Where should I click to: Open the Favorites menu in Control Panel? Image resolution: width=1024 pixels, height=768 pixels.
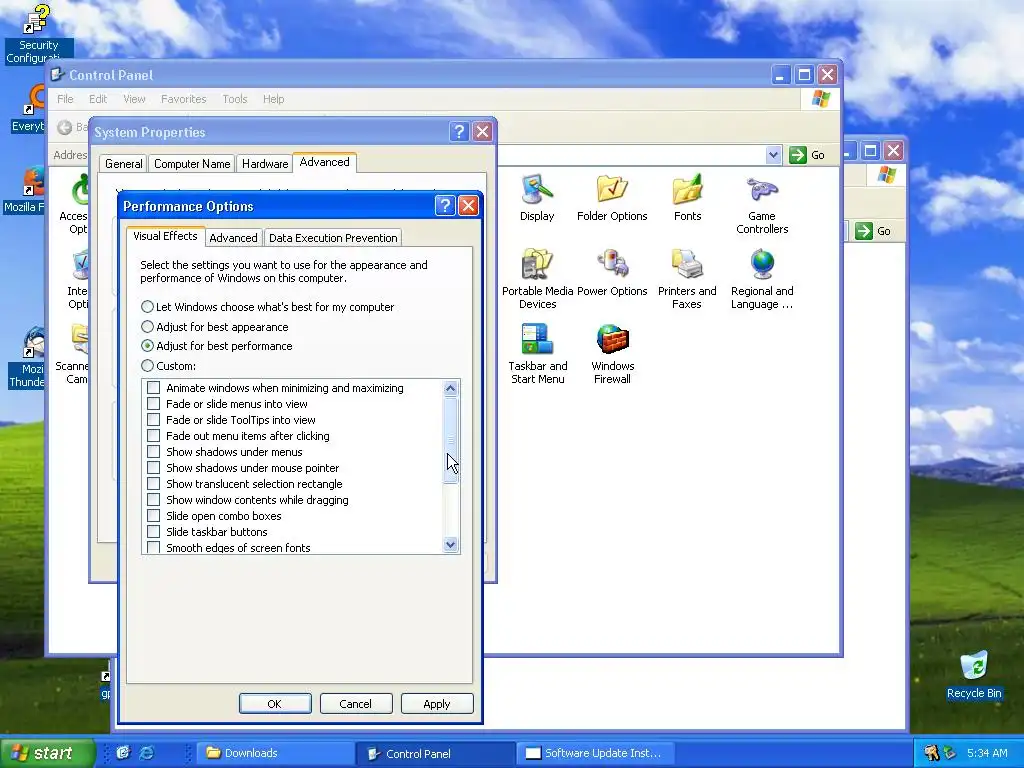(184, 99)
